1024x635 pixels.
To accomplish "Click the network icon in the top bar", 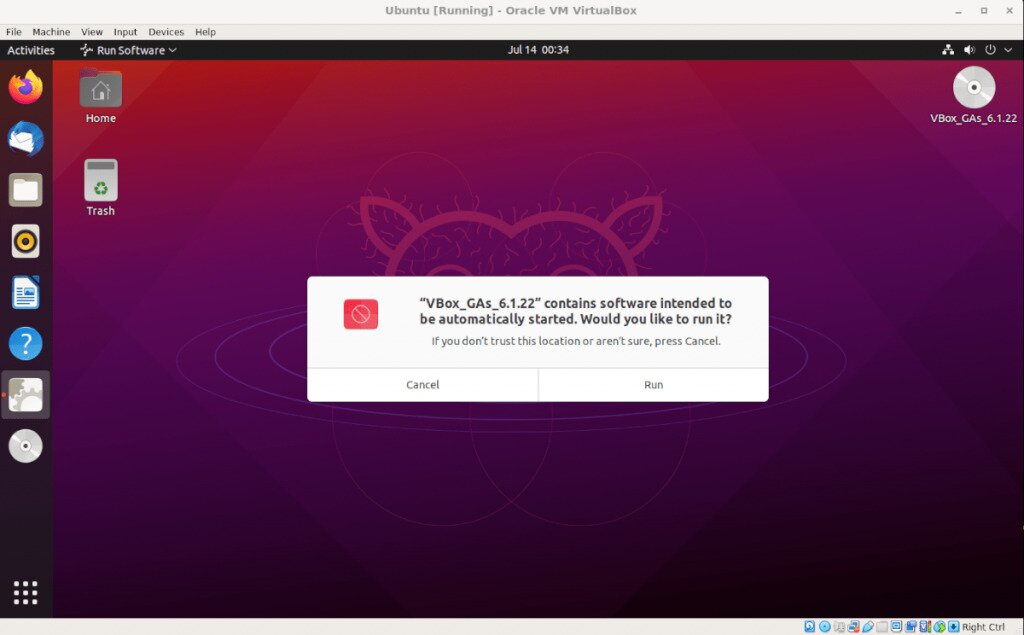I will click(x=948, y=49).
